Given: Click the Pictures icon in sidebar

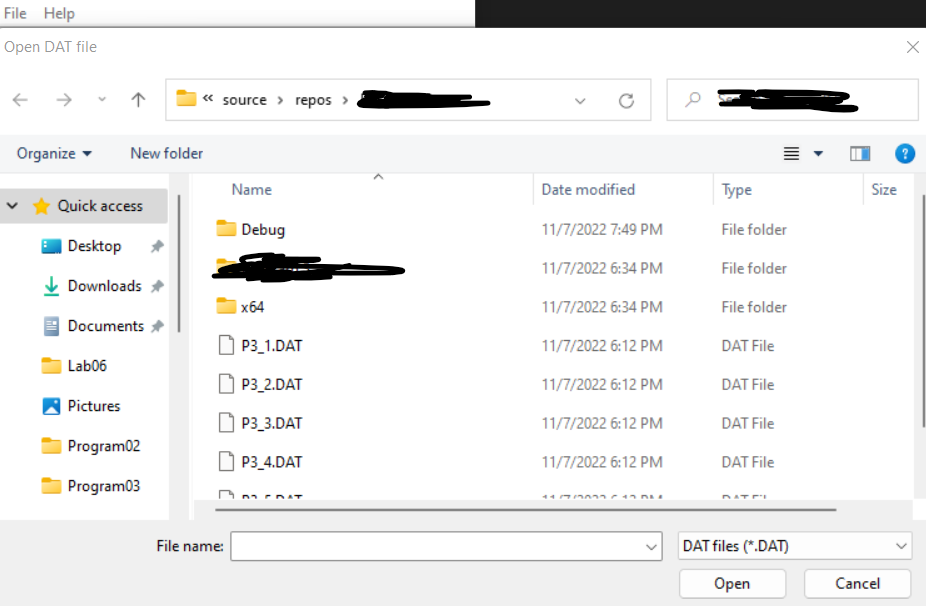Looking at the screenshot, I should (51, 406).
